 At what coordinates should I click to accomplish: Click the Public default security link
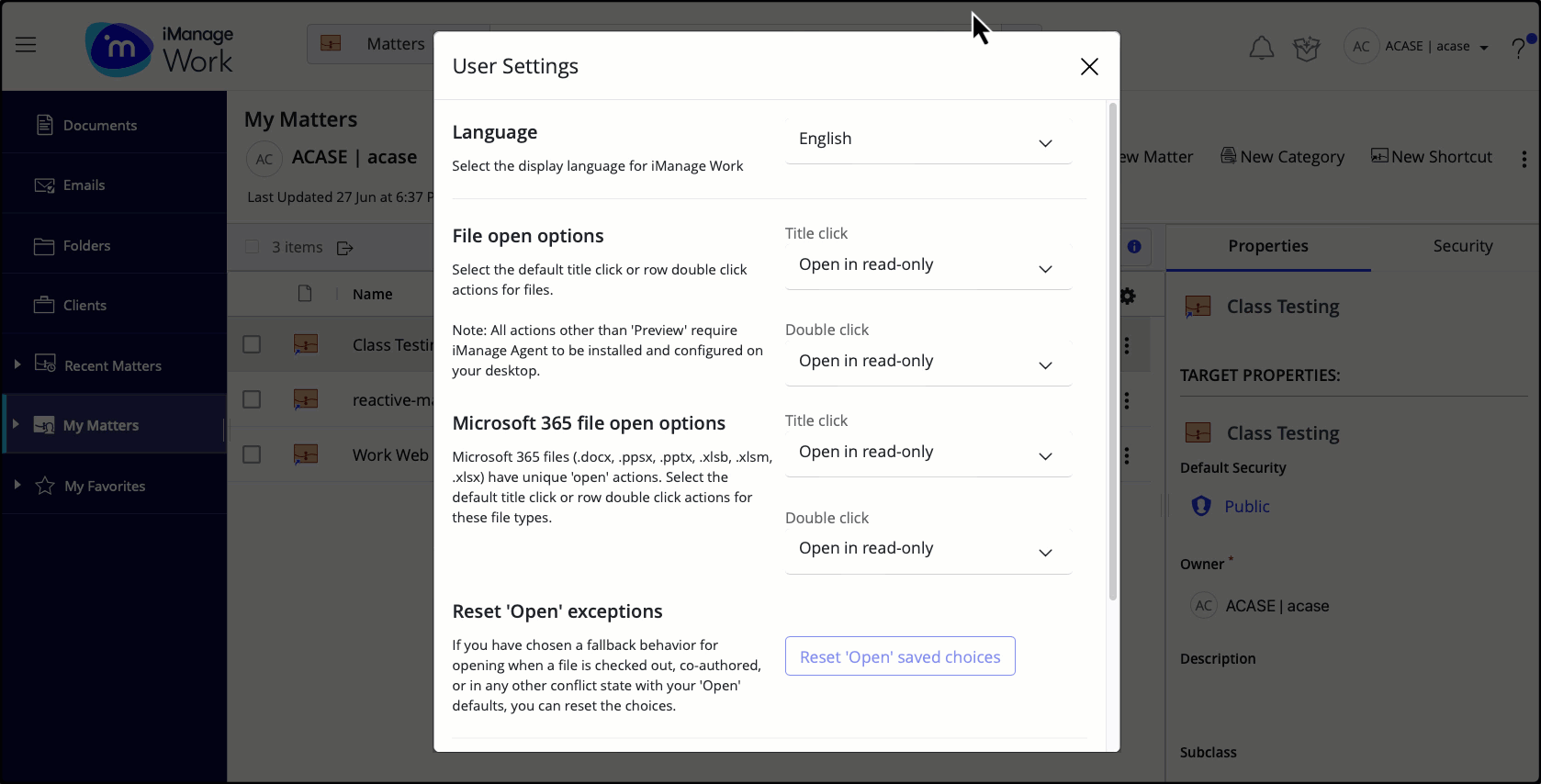tap(1246, 507)
